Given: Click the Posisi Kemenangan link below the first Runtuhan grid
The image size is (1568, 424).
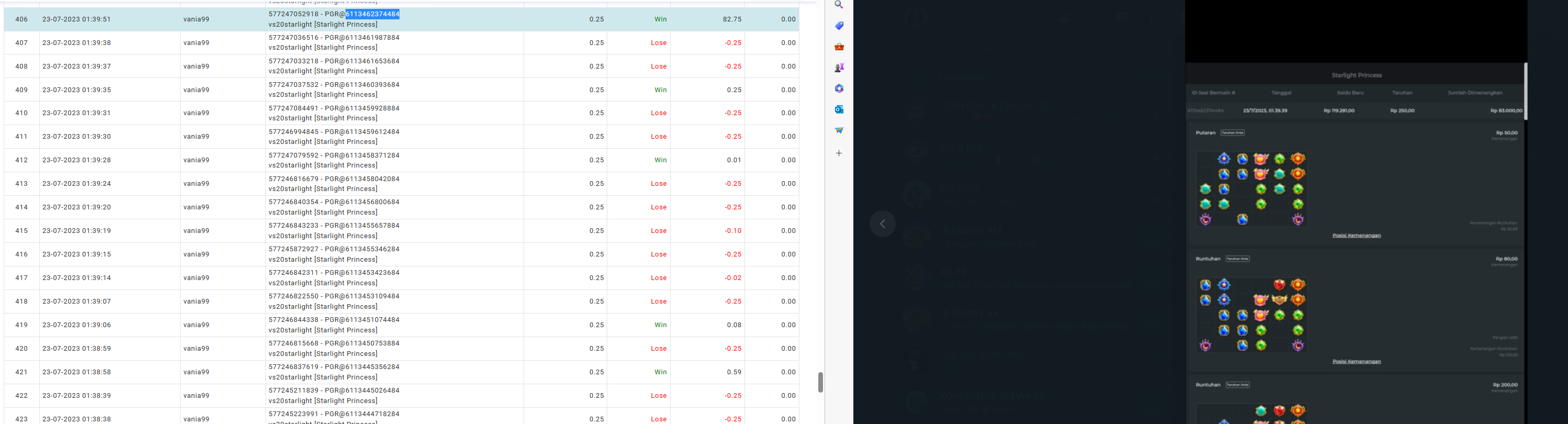Looking at the screenshot, I should (1357, 361).
